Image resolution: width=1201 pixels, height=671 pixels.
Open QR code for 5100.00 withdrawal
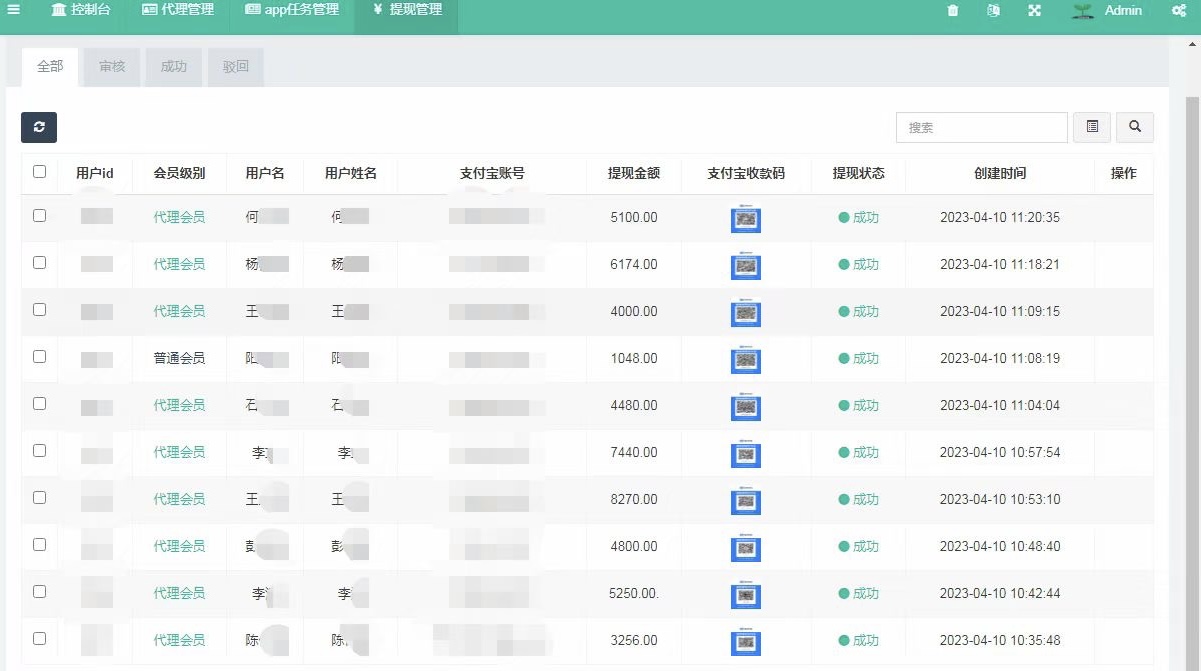tap(745, 219)
